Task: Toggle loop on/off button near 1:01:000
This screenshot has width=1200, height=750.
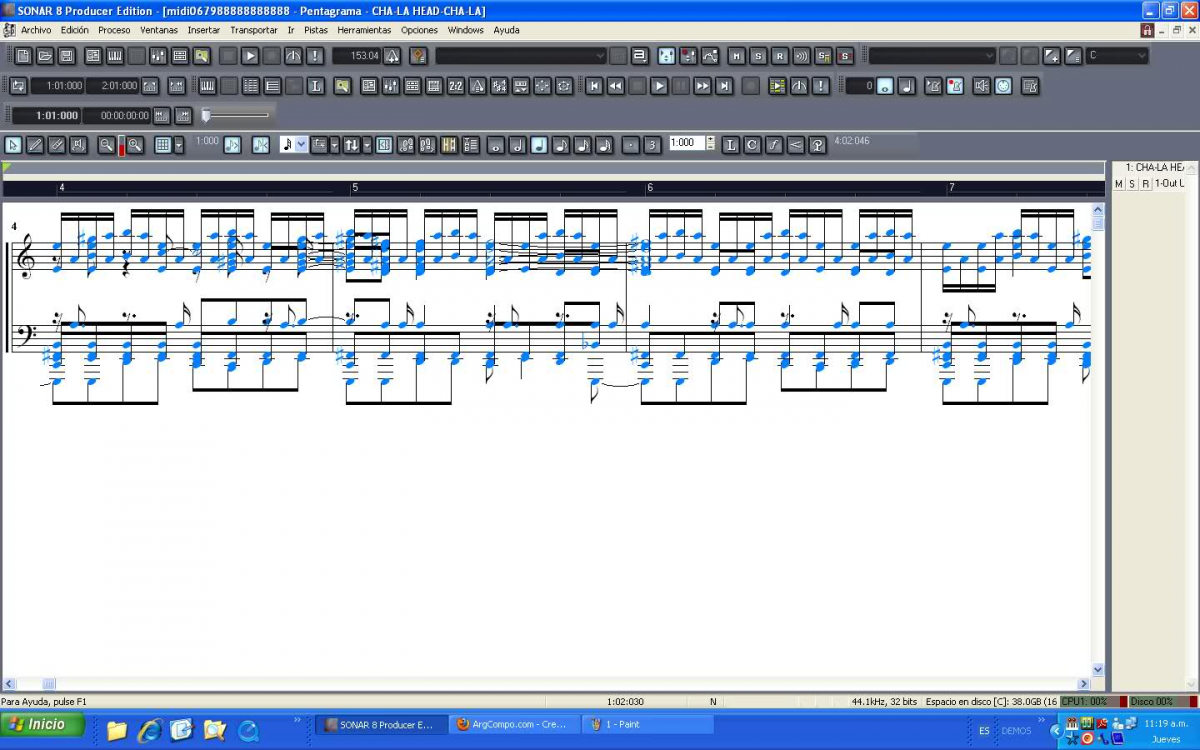Action: [x=18, y=86]
